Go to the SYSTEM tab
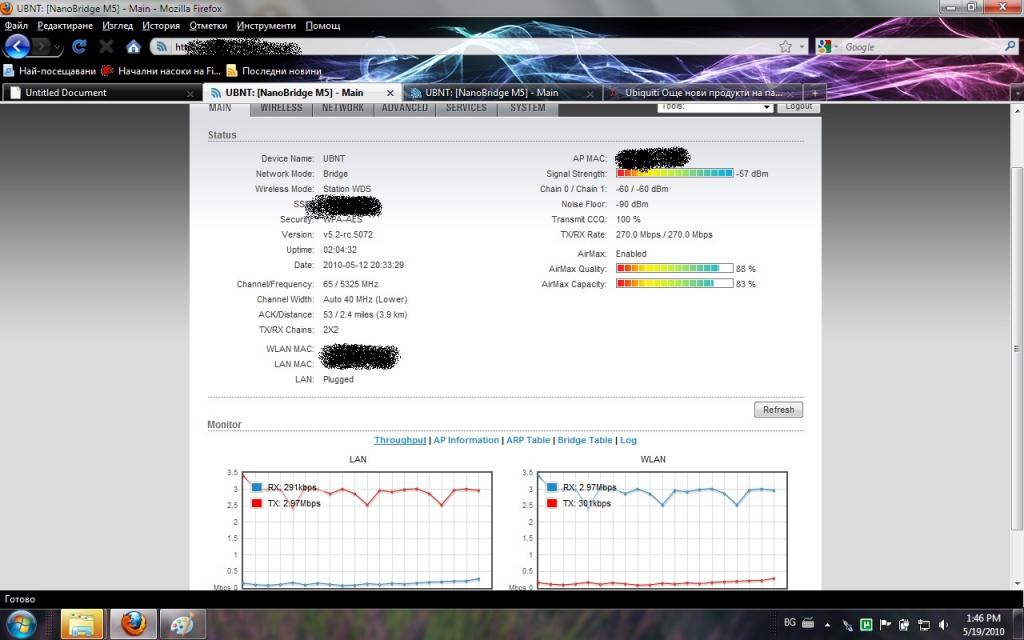 pos(527,108)
